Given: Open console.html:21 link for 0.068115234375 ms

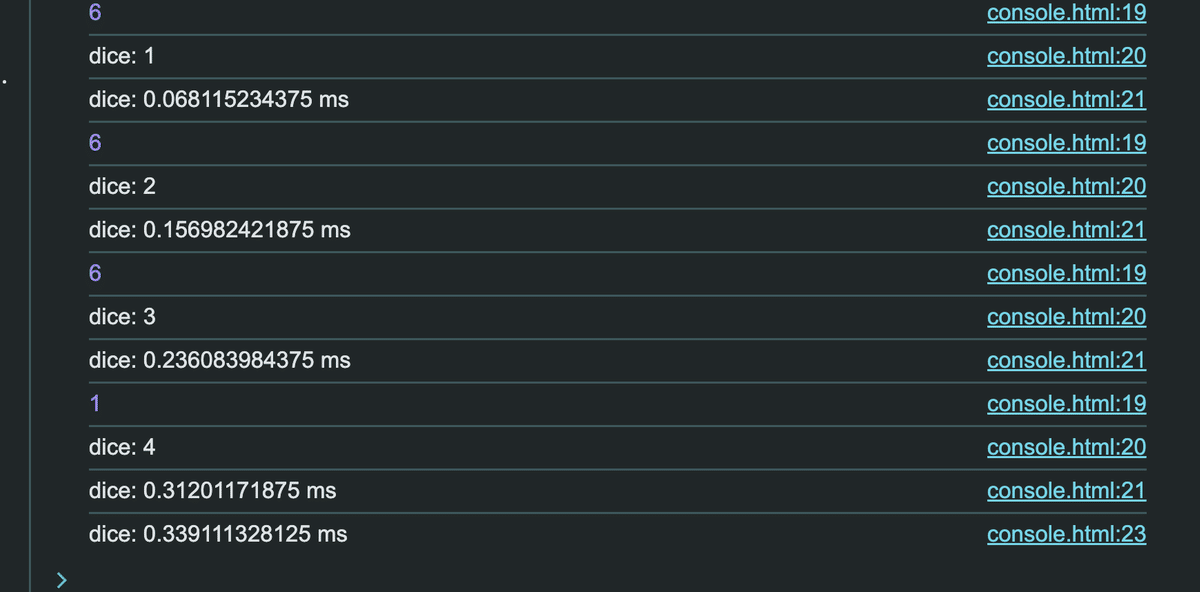Looking at the screenshot, I should (1066, 100).
